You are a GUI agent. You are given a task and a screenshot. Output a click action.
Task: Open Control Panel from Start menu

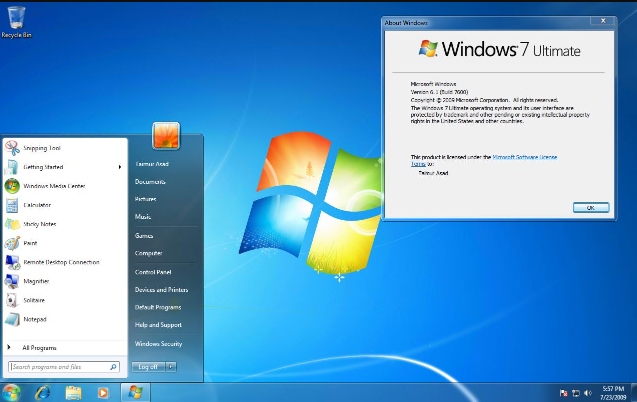(x=153, y=272)
